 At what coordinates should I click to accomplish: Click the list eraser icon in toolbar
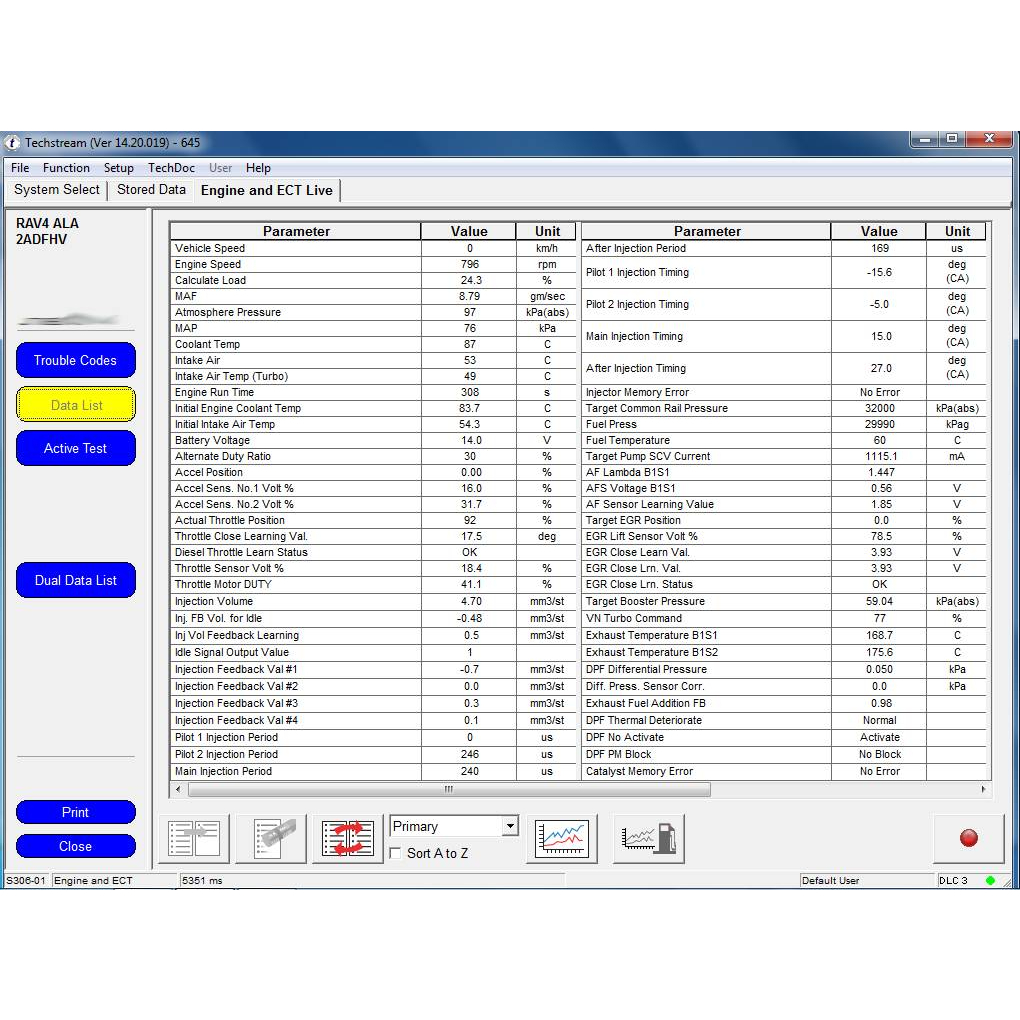point(271,838)
